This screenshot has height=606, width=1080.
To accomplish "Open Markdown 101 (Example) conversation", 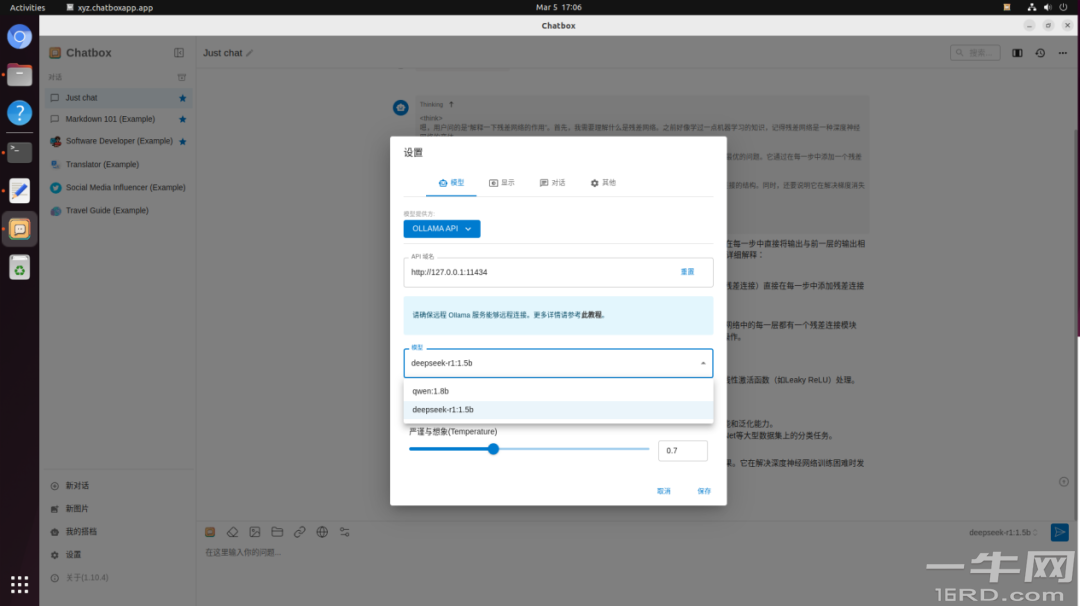I will [x=118, y=119].
